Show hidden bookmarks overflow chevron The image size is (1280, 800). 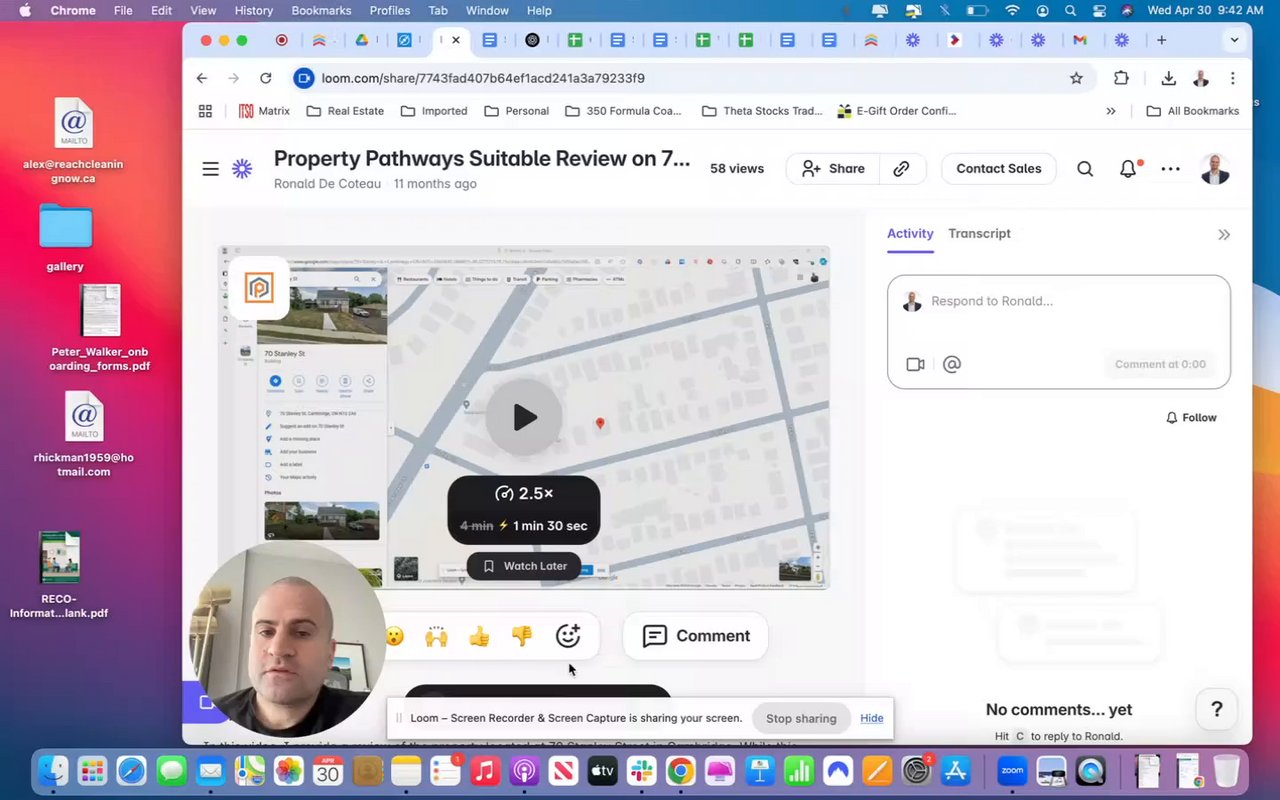point(1111,111)
